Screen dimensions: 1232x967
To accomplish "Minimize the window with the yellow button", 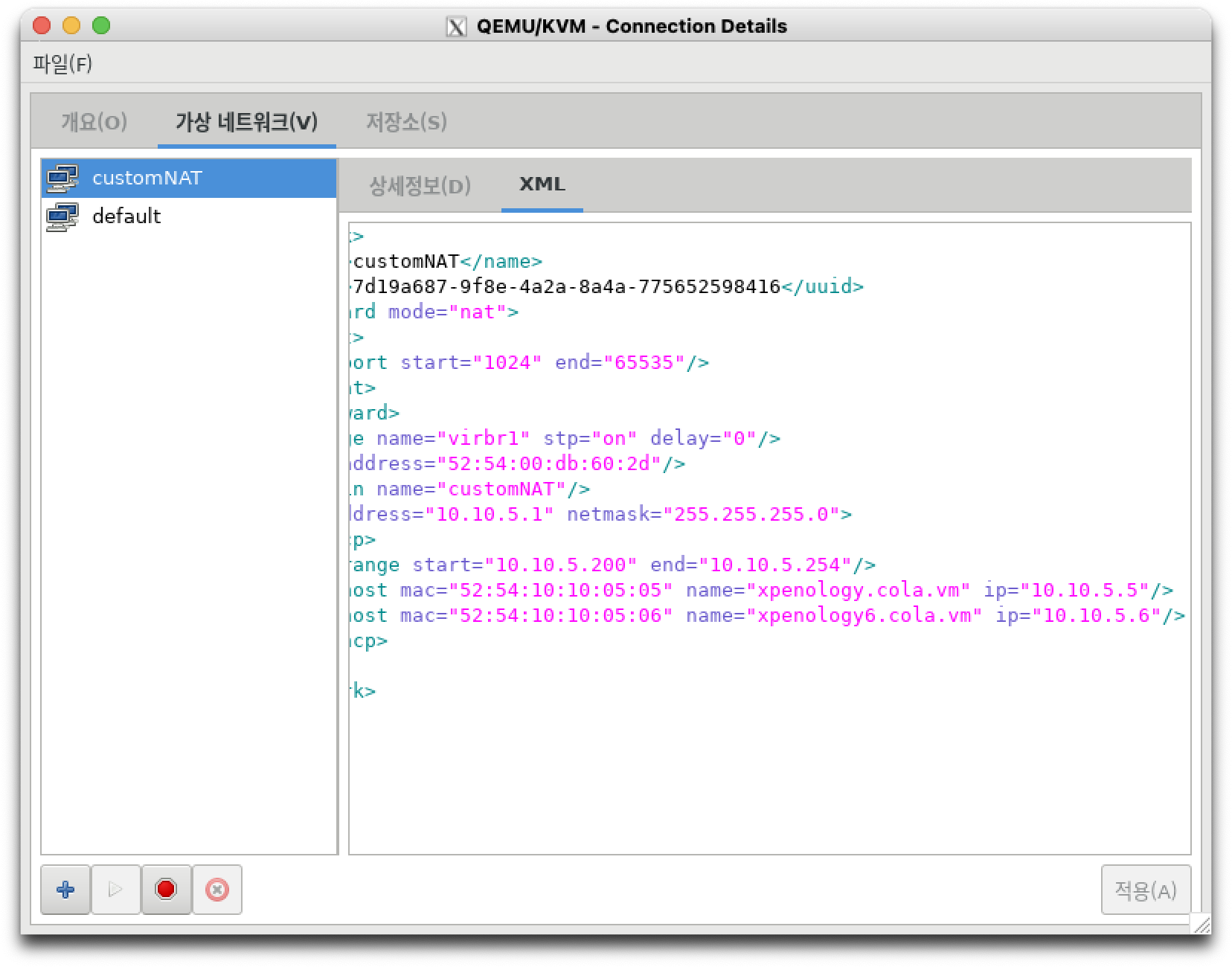I will 71,26.
